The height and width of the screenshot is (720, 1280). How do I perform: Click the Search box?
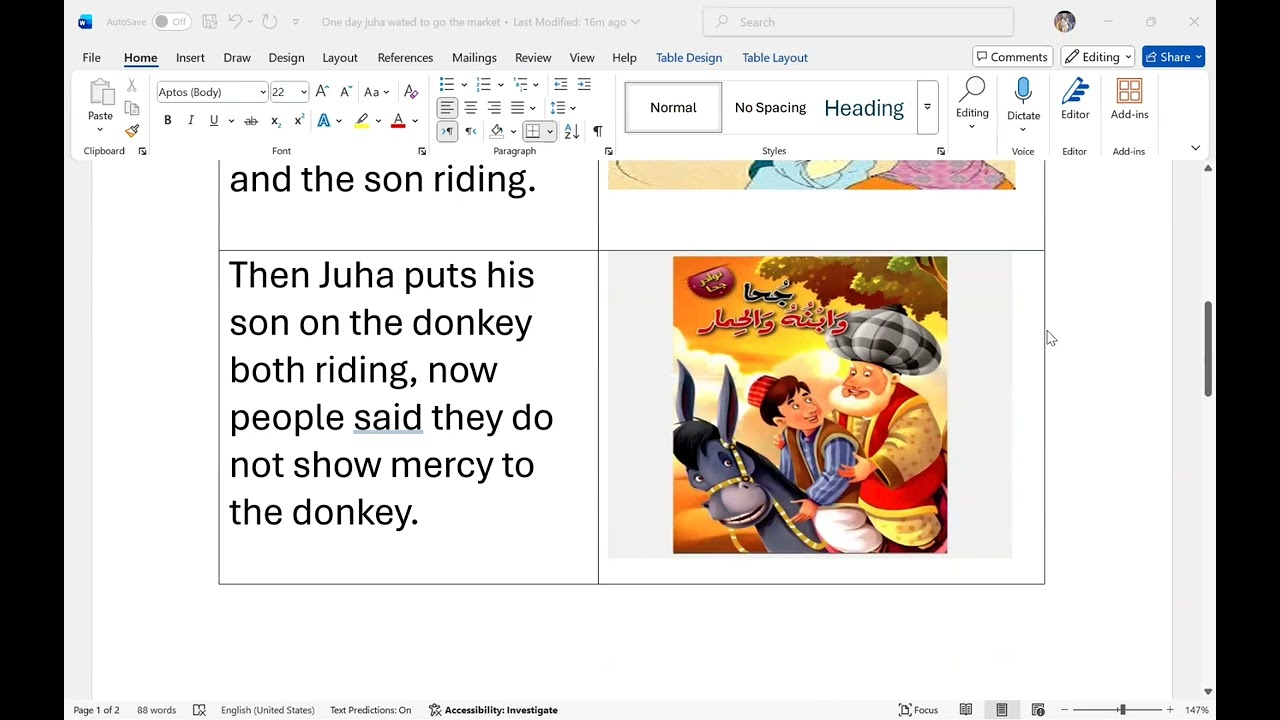(x=858, y=22)
